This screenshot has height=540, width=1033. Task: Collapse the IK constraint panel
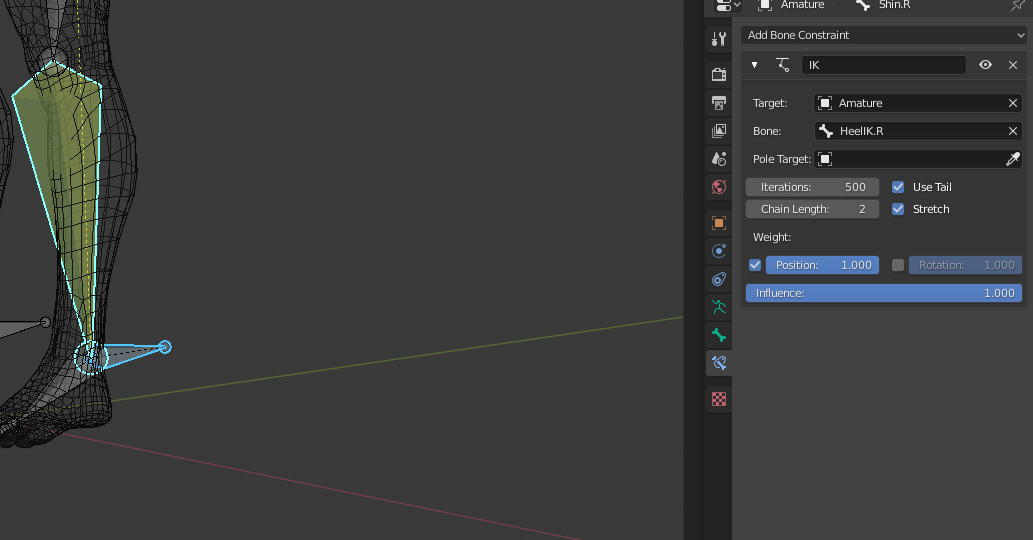tap(754, 65)
